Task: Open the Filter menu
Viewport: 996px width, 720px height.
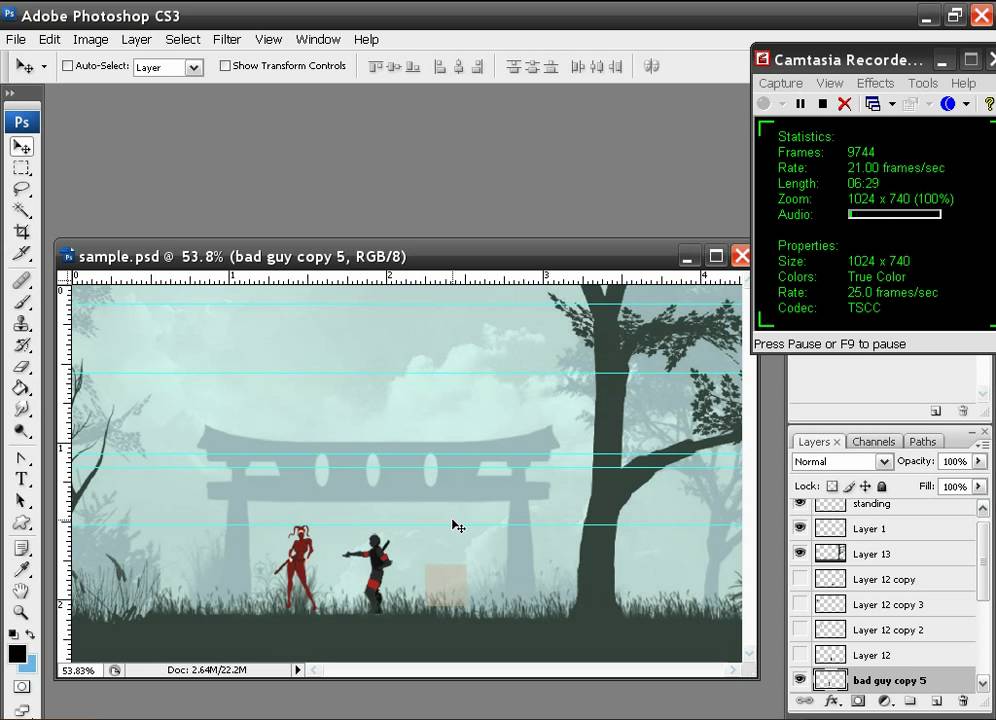Action: click(227, 39)
